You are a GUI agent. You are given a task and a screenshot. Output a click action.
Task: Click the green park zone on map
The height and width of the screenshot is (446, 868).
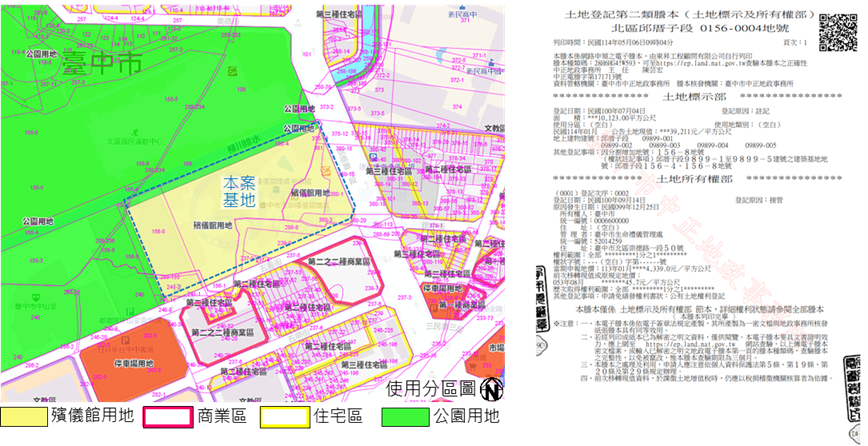click(60, 150)
